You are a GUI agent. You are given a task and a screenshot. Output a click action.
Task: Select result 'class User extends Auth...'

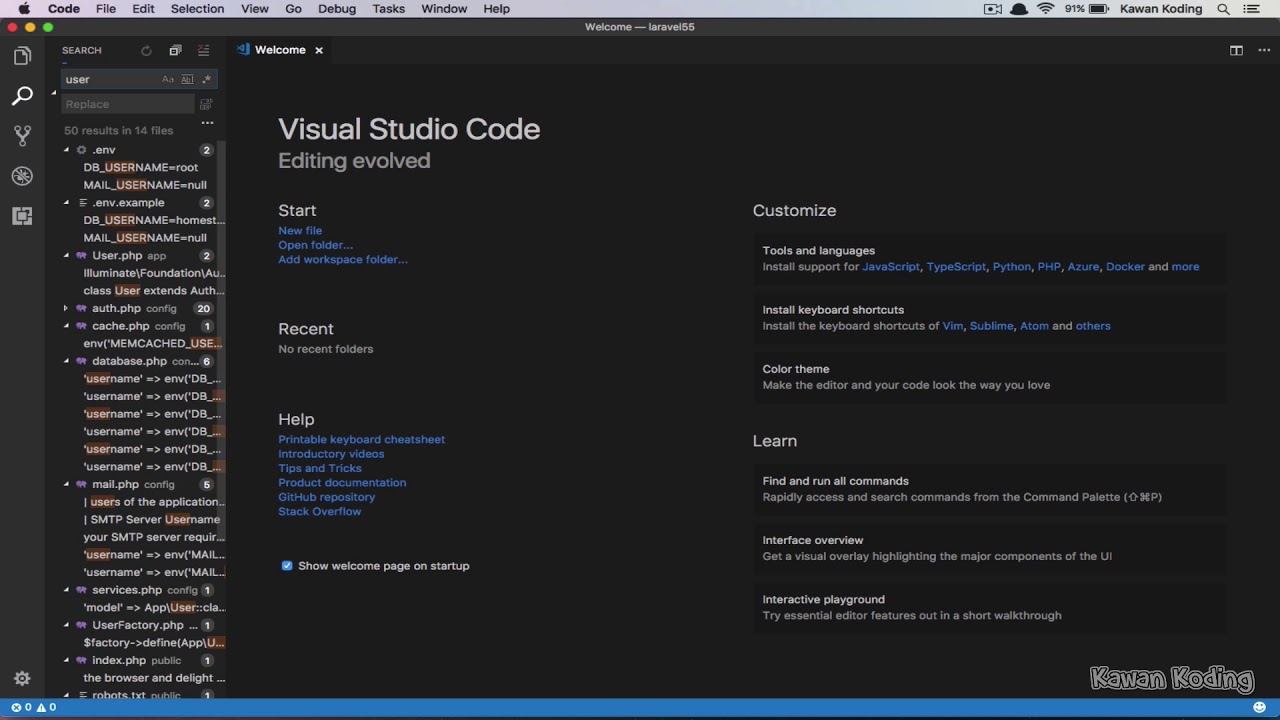point(154,291)
